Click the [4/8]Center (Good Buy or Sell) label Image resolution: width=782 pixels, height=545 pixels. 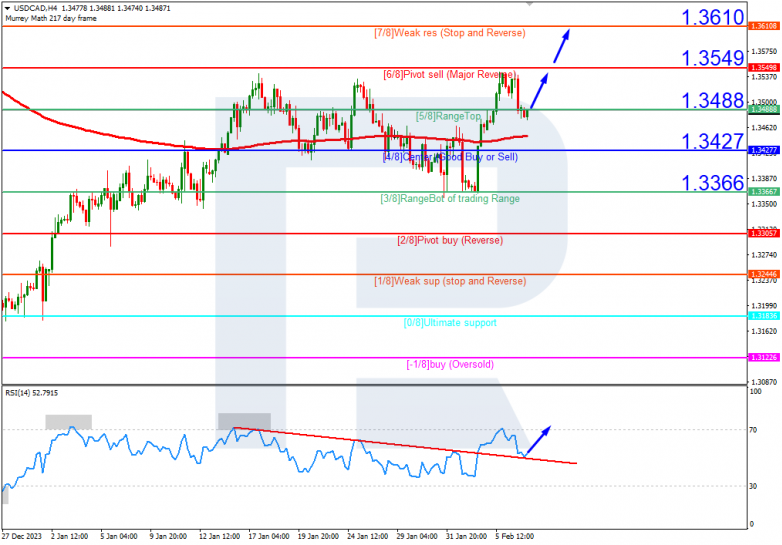450,157
